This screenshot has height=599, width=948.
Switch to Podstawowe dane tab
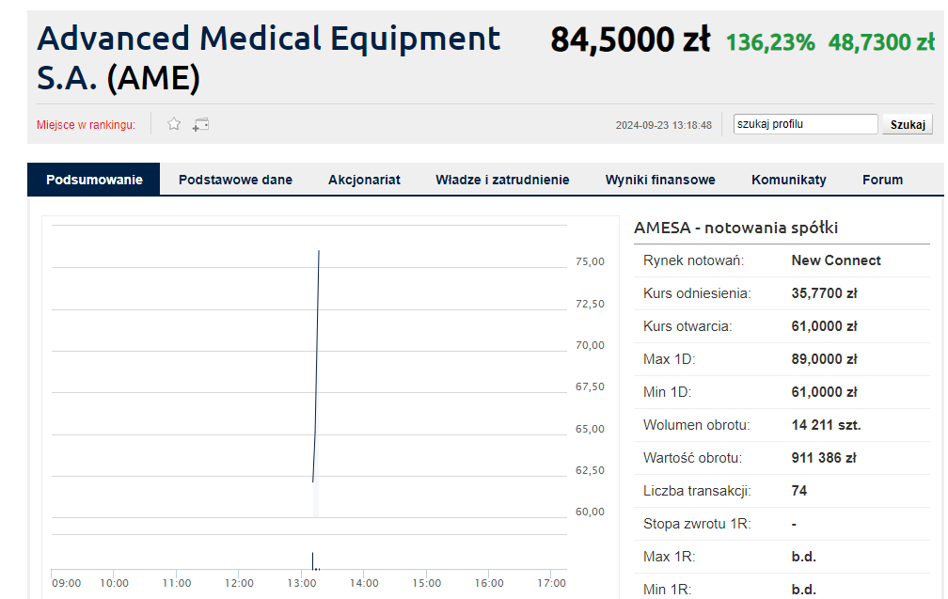pos(235,180)
